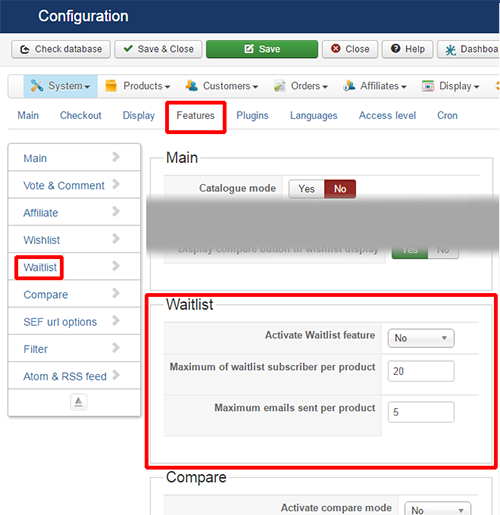Click the Orders document icon

click(x=279, y=86)
